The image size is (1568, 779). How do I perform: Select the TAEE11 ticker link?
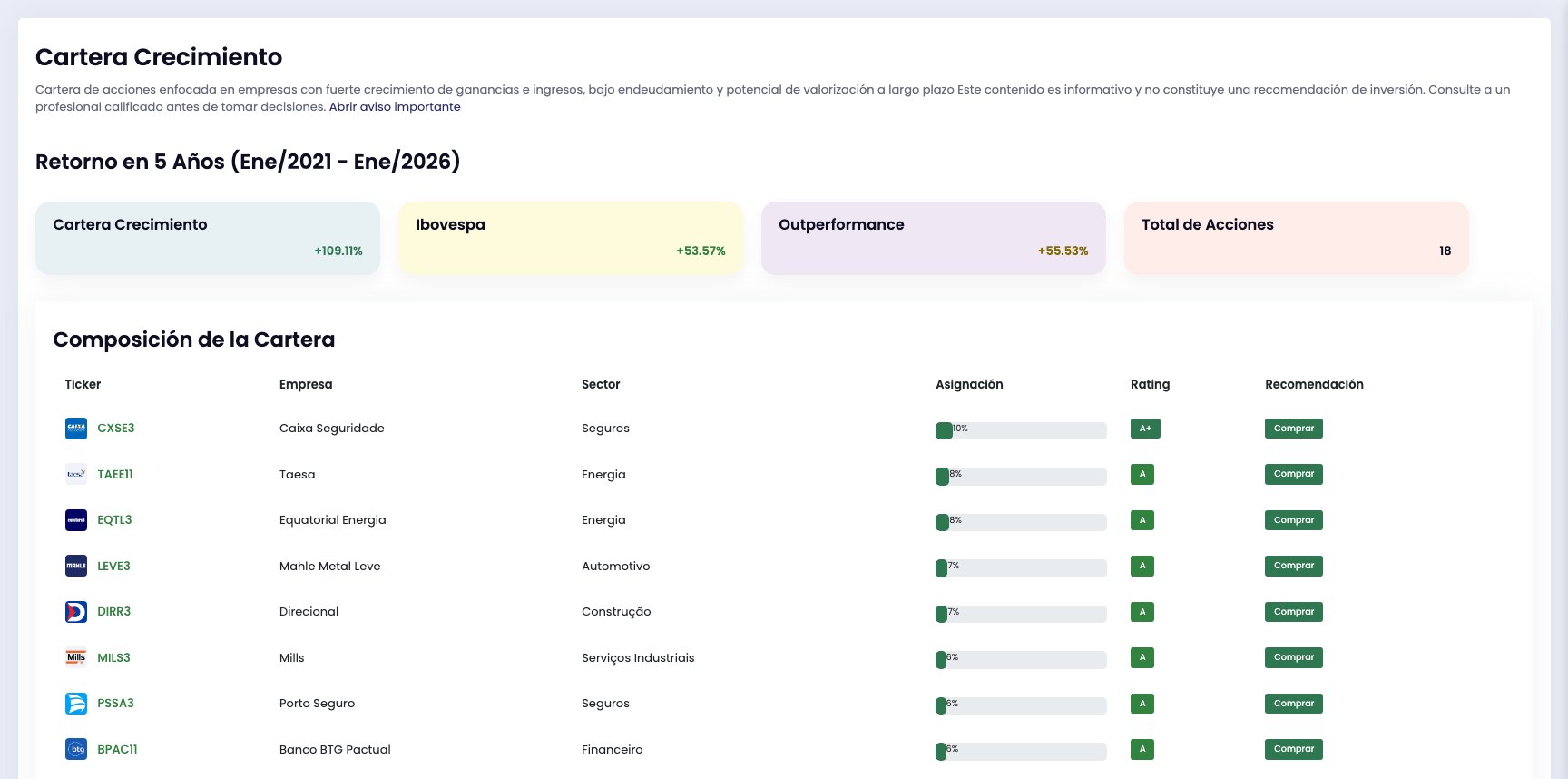click(x=115, y=474)
